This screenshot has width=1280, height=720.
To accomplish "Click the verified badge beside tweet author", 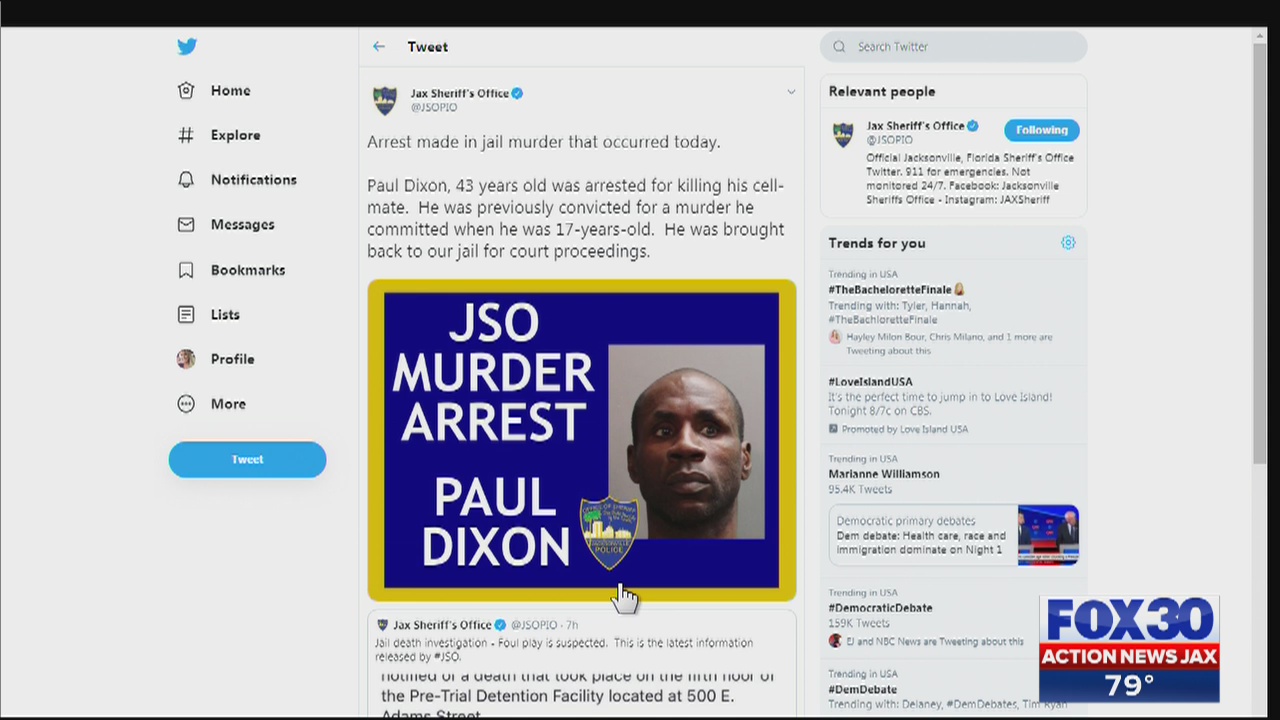I will [517, 93].
